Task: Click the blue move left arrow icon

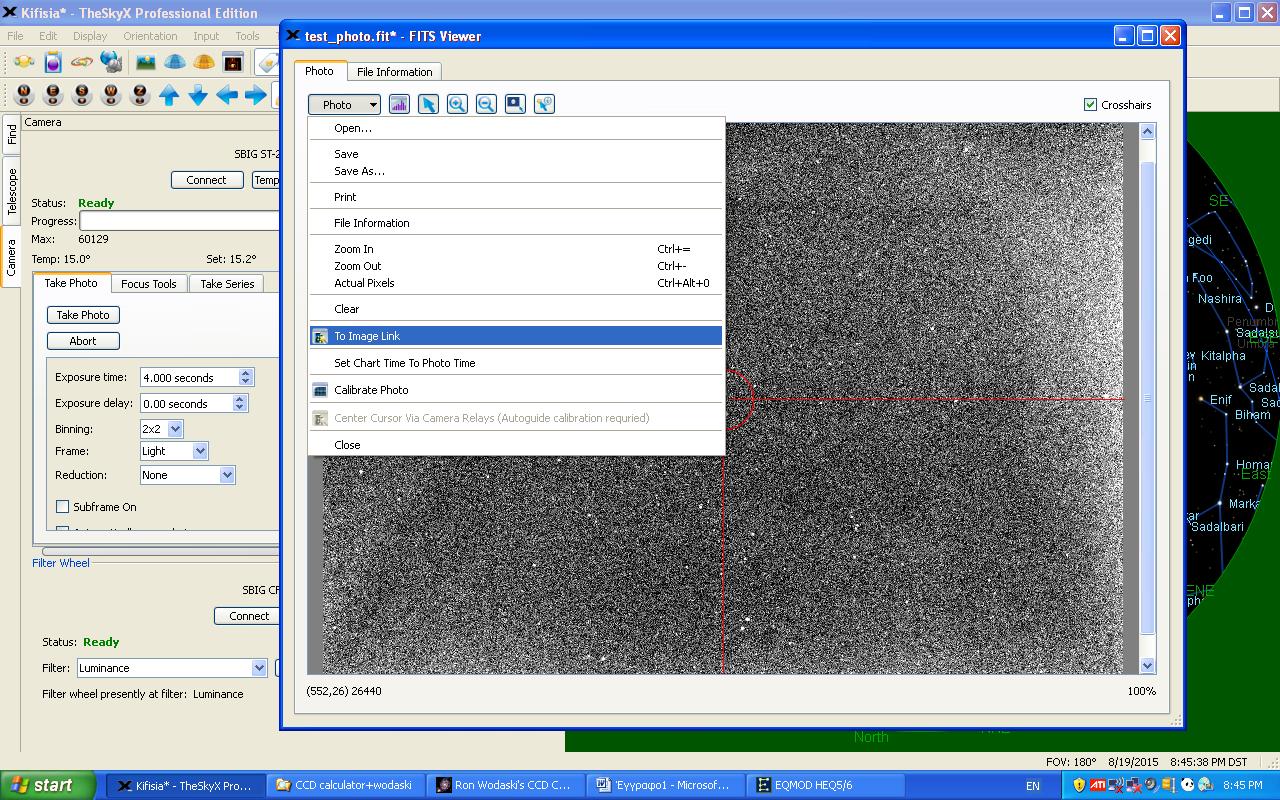Action: click(227, 95)
